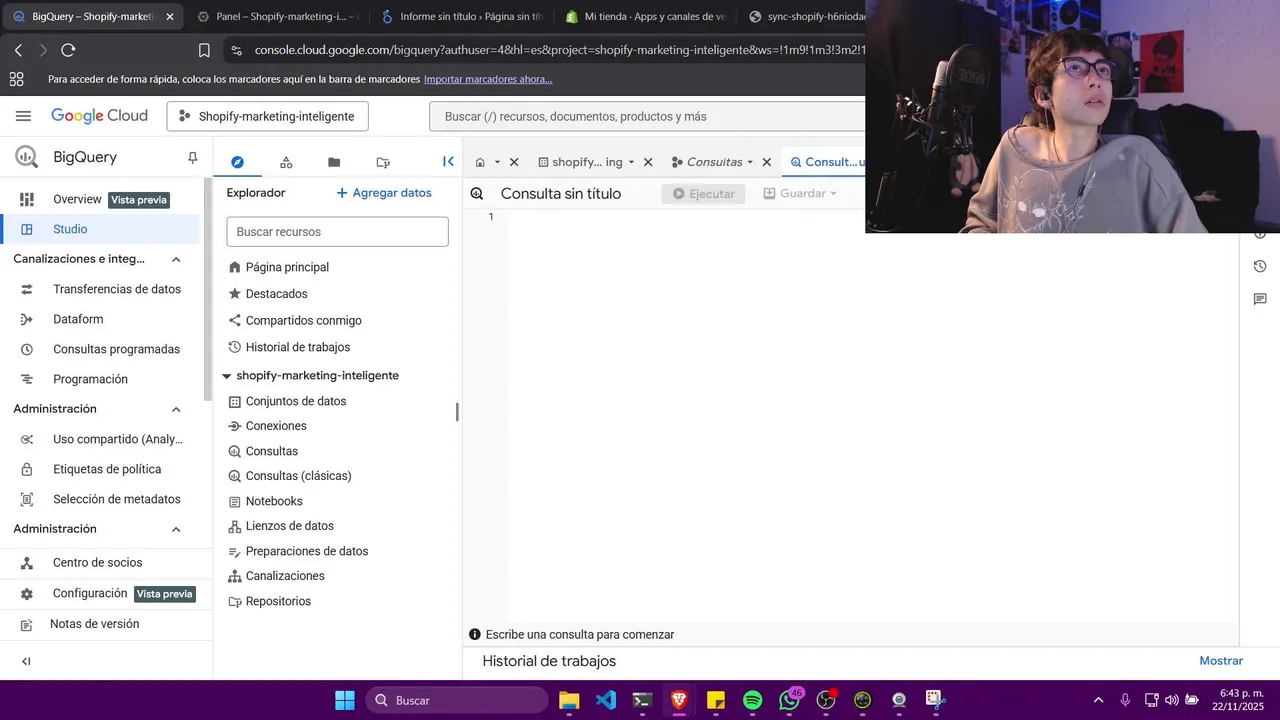The image size is (1280, 720).
Task: Open Snipping Tool from the taskbar
Action: point(935,700)
